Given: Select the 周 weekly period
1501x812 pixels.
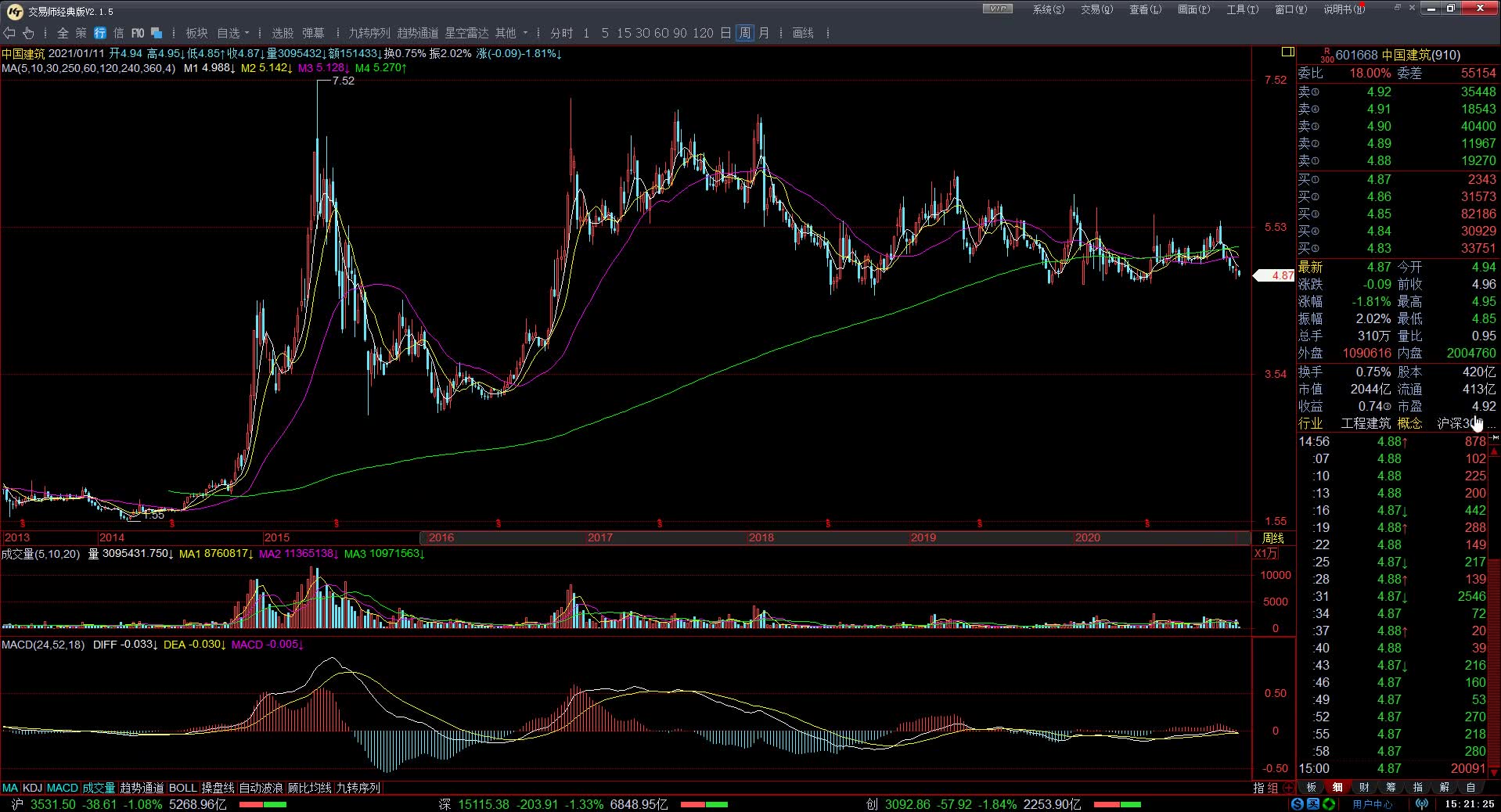Looking at the screenshot, I should click(744, 33).
